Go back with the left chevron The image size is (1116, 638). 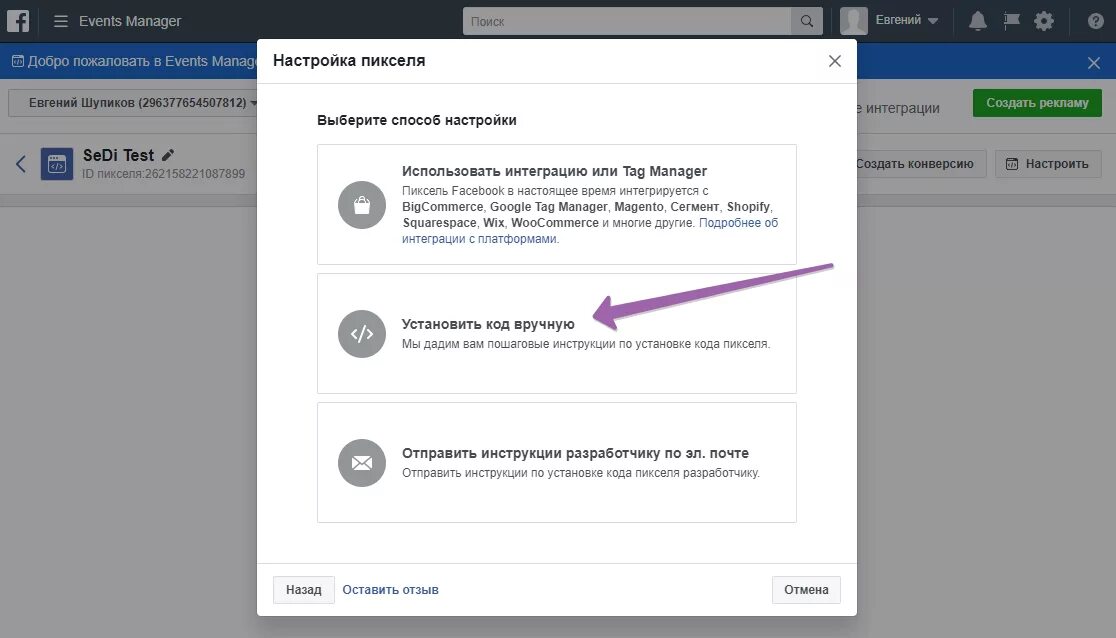coord(21,164)
